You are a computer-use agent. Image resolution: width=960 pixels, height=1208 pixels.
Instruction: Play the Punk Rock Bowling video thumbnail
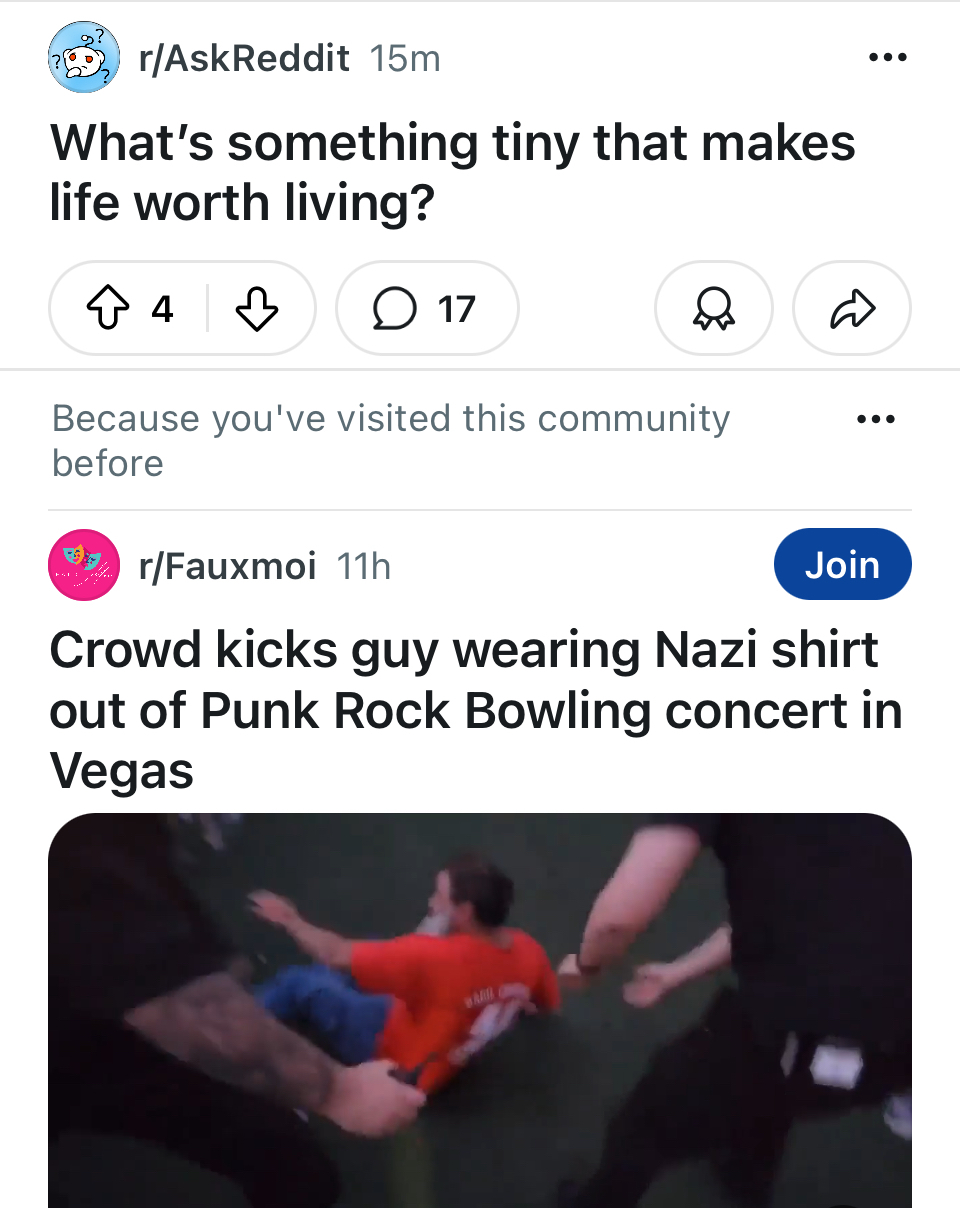click(x=480, y=1010)
